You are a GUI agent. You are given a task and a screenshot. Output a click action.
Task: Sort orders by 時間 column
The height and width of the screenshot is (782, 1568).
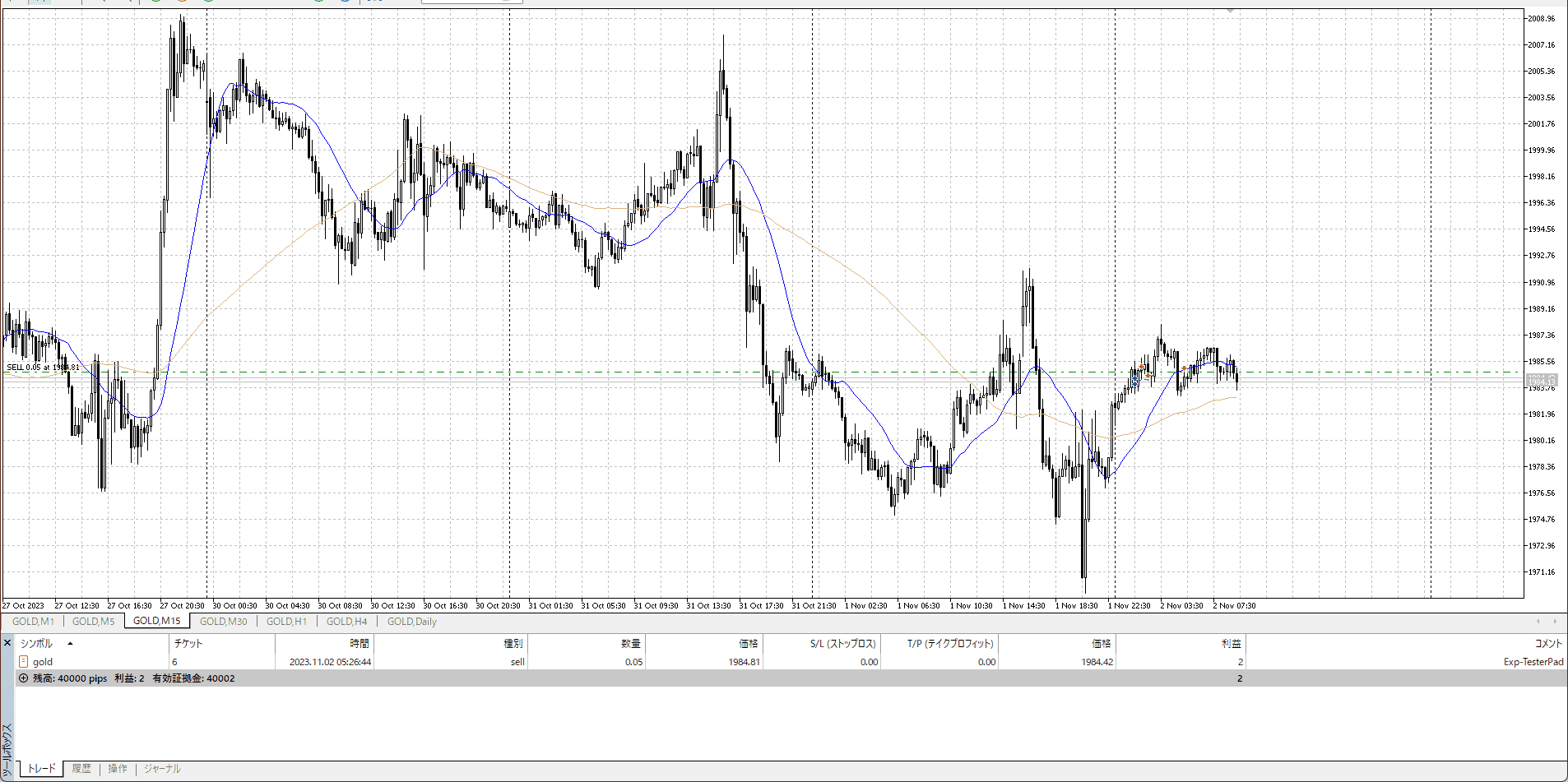coord(359,644)
